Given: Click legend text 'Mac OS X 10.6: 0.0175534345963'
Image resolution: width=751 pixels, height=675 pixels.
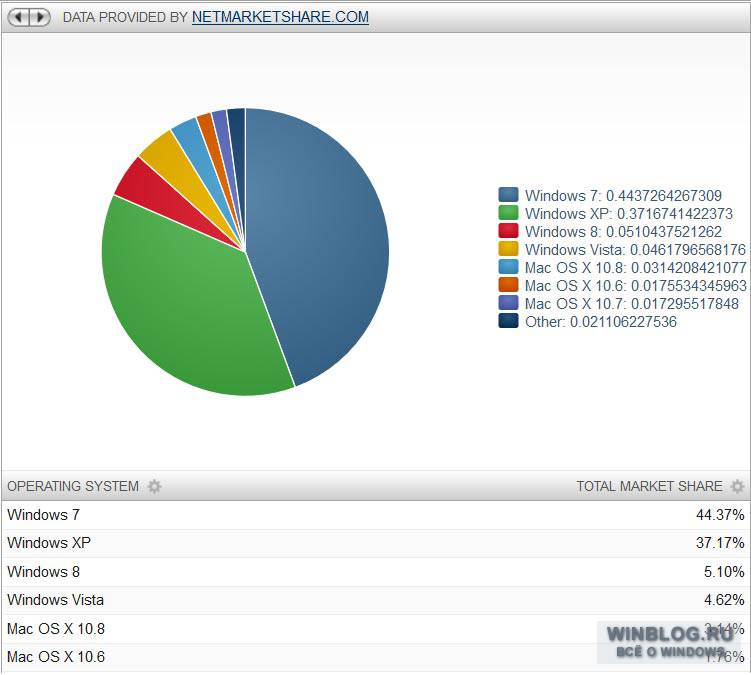Looking at the screenshot, I should coord(636,286).
